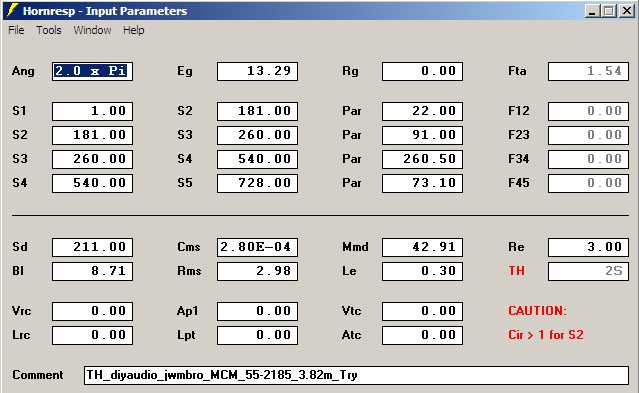Screen dimensions: 639x393
Task: Click the Bl field with 8.71
Action: (93, 271)
